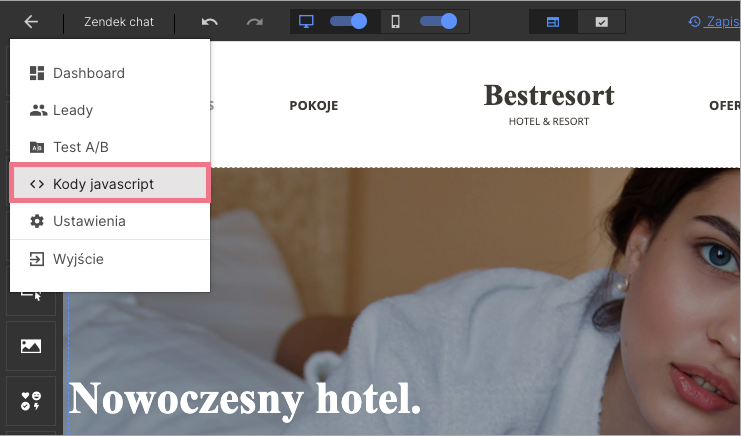Open the icons widget in sidebar

point(31,400)
